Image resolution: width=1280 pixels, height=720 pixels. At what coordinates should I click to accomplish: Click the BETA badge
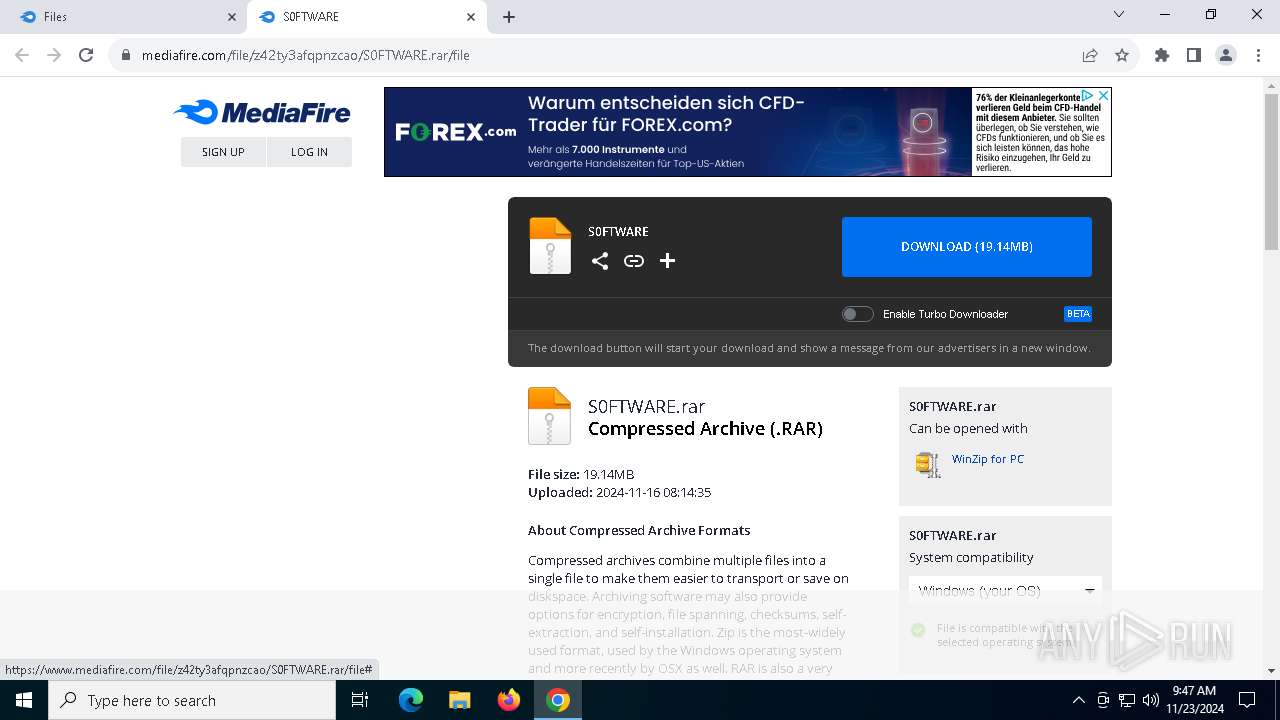point(1078,314)
